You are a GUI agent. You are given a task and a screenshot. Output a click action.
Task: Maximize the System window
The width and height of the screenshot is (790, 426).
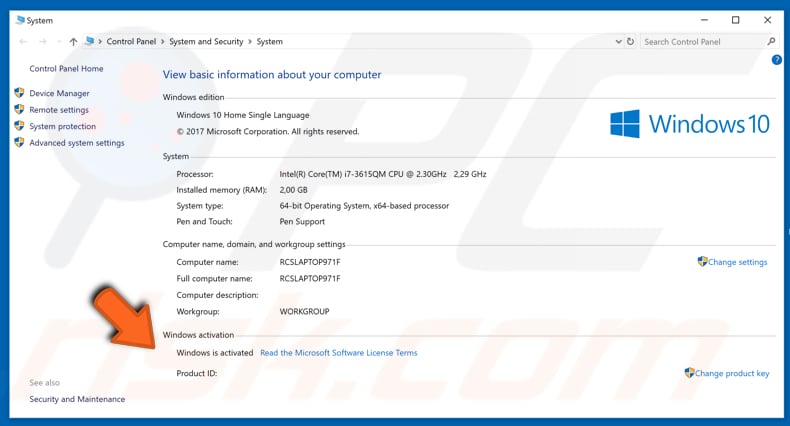coord(736,20)
